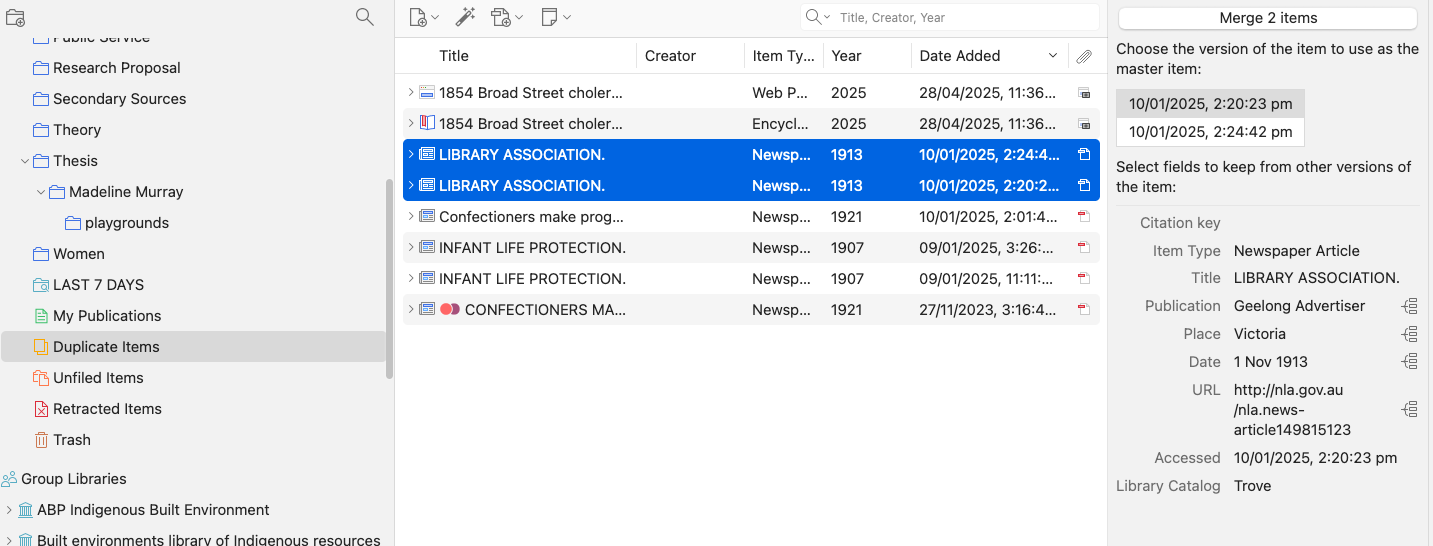Sort items by the Date Added column
The width and height of the screenshot is (1433, 546).
click(990, 56)
